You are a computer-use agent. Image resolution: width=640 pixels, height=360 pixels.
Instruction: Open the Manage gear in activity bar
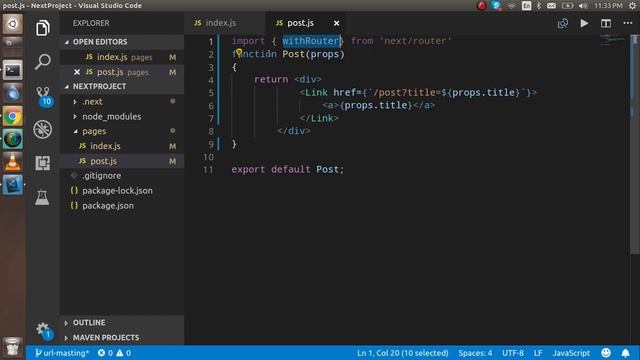tap(43, 330)
